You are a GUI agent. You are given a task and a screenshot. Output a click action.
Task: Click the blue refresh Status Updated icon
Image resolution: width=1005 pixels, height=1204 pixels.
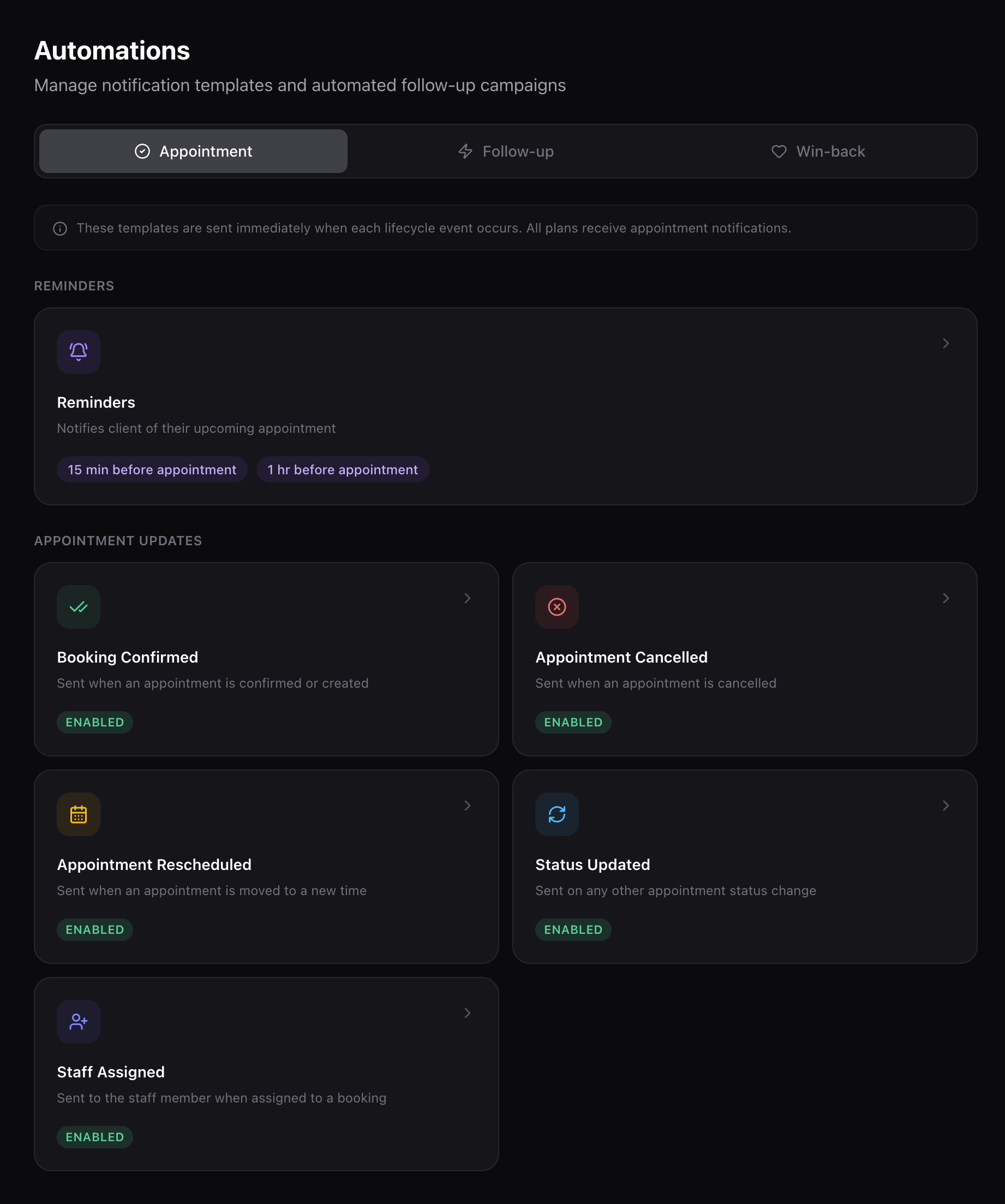pyautogui.click(x=557, y=814)
